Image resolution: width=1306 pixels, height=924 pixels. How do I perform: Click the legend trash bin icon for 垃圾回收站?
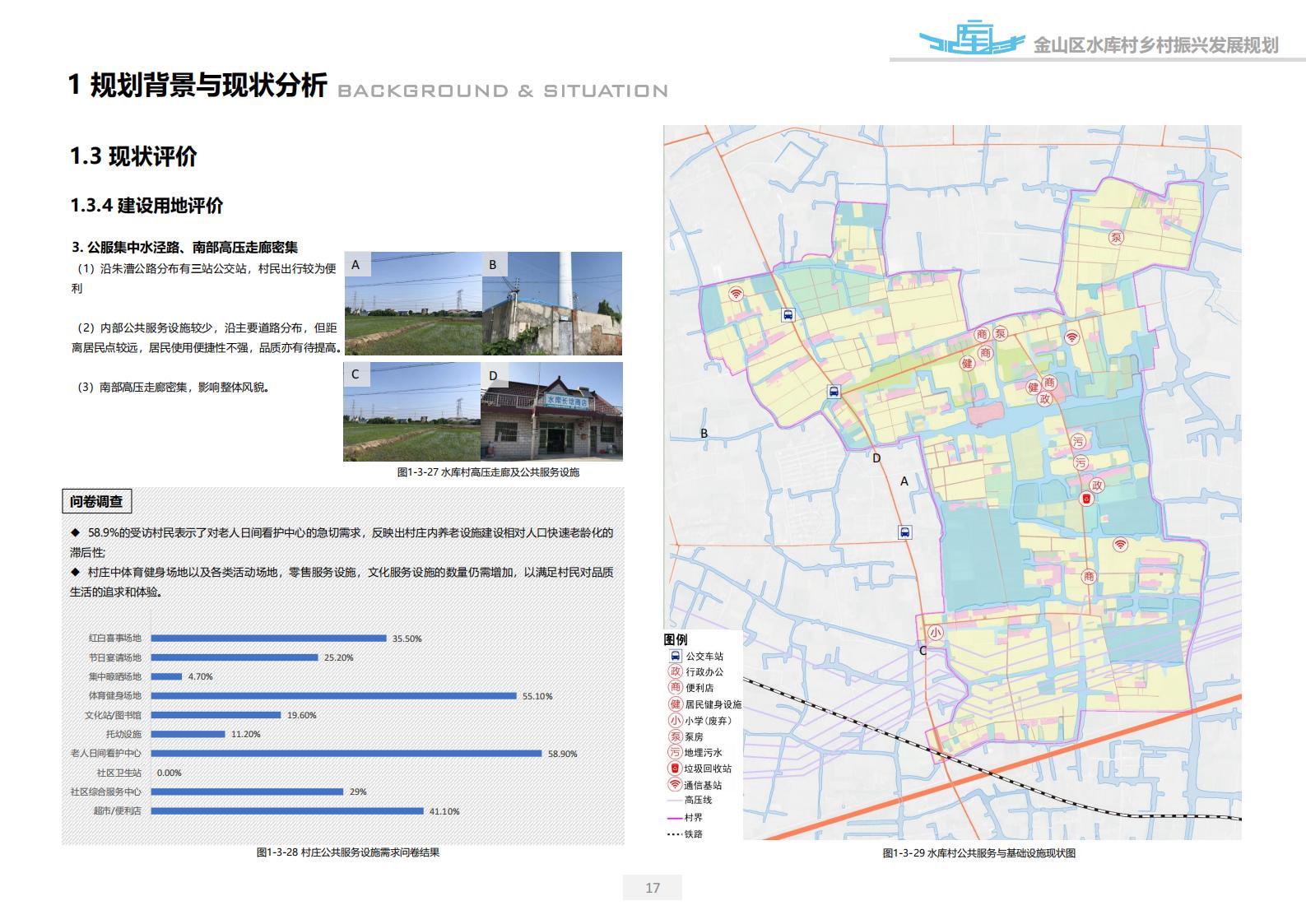tap(675, 768)
